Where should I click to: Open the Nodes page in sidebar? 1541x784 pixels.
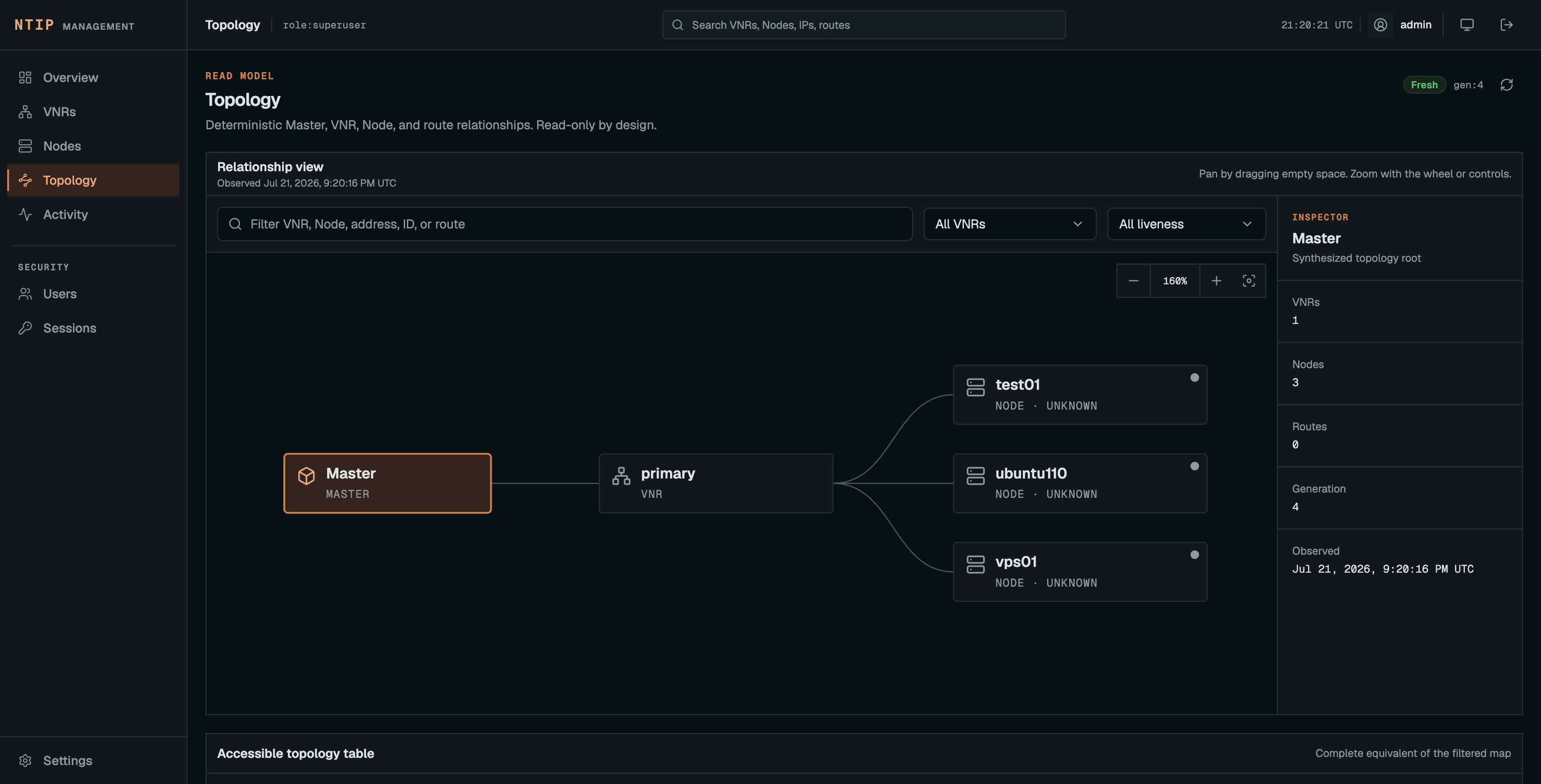point(93,146)
